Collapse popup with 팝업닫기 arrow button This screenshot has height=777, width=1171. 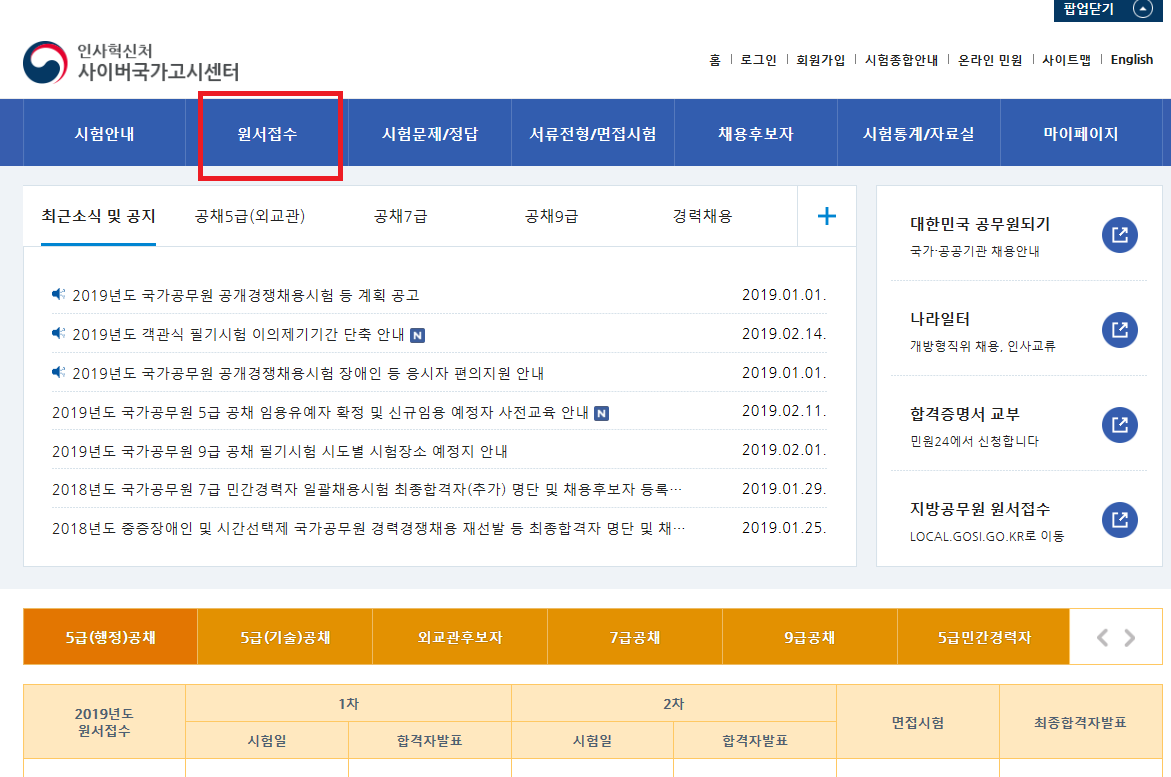click(1143, 9)
